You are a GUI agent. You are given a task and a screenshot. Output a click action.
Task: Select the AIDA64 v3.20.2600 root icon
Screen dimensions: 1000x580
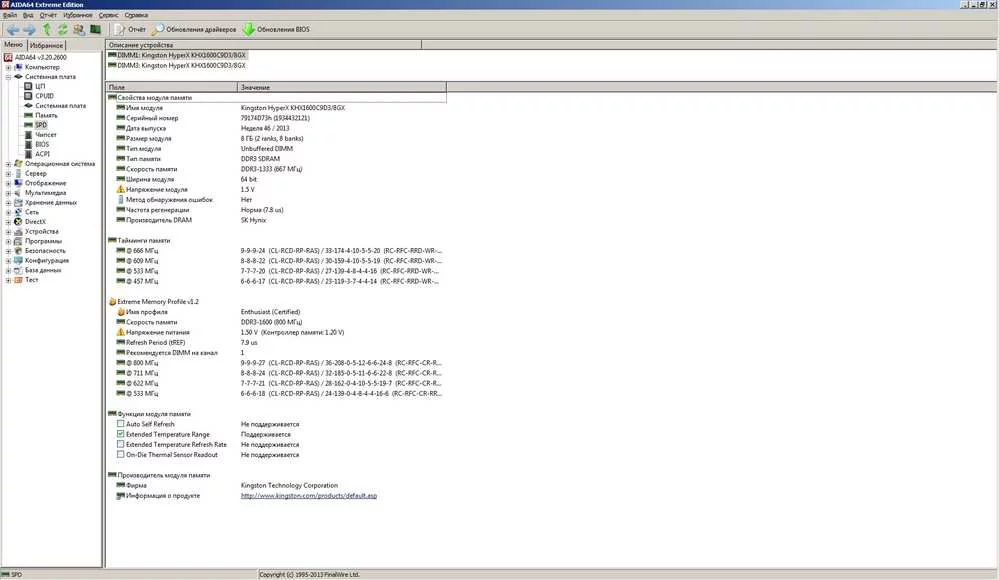point(8,57)
